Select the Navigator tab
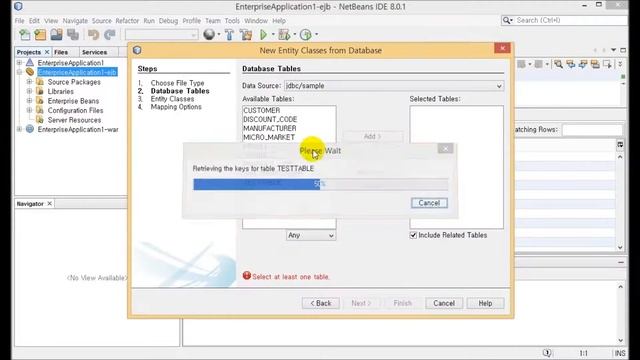 click(30, 203)
